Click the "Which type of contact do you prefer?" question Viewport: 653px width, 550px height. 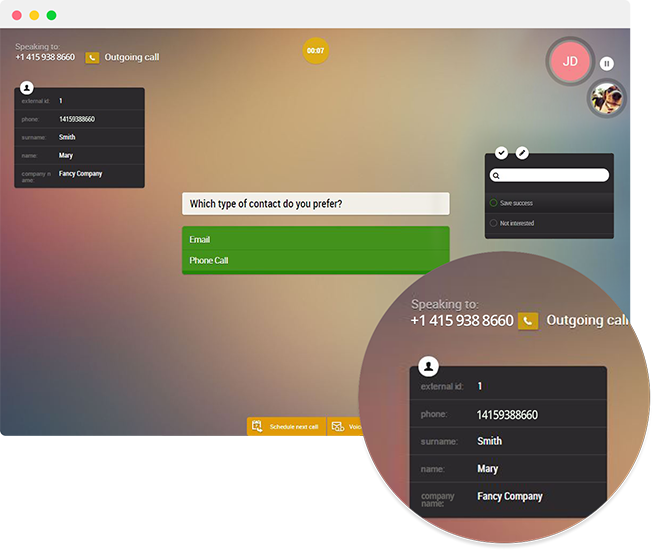click(x=315, y=204)
